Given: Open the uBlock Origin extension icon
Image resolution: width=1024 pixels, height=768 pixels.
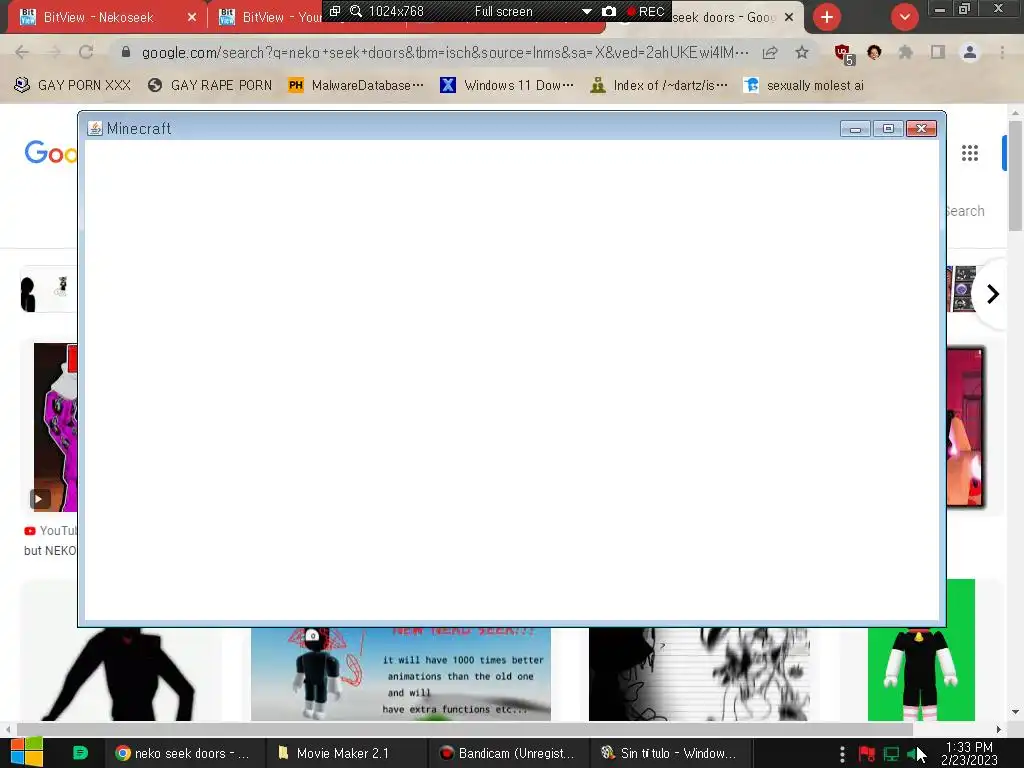Looking at the screenshot, I should point(844,53).
